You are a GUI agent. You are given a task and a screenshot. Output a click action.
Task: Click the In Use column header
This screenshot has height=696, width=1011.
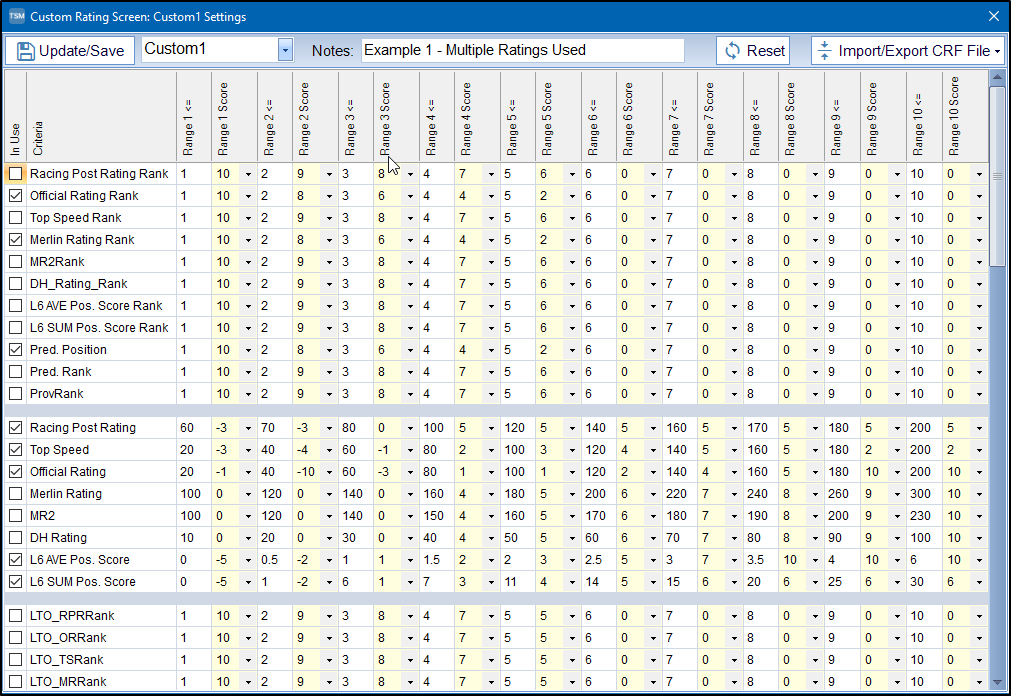(x=15, y=115)
